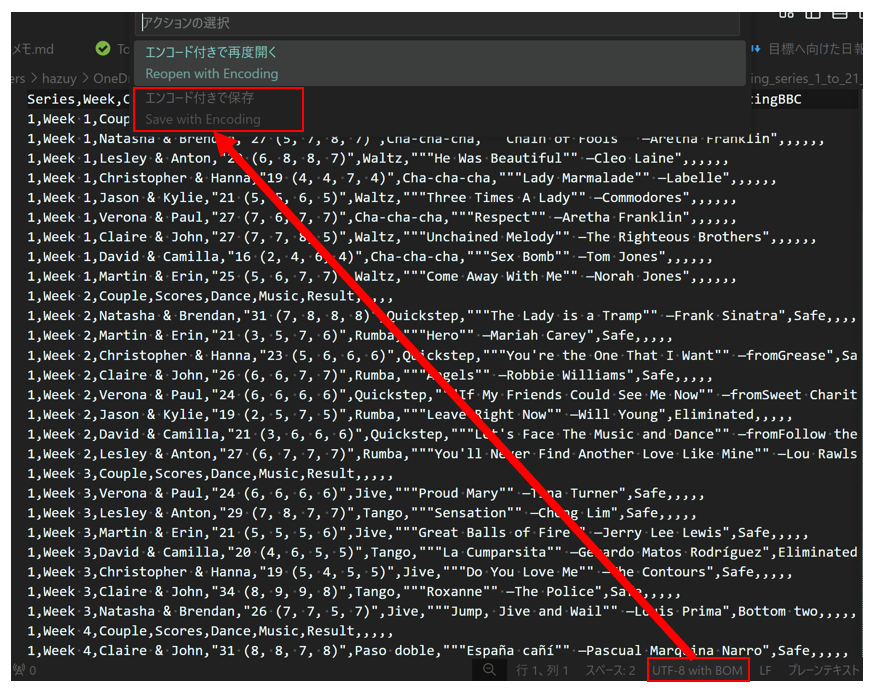Open プレーンテキスト language mode selector

click(x=824, y=671)
